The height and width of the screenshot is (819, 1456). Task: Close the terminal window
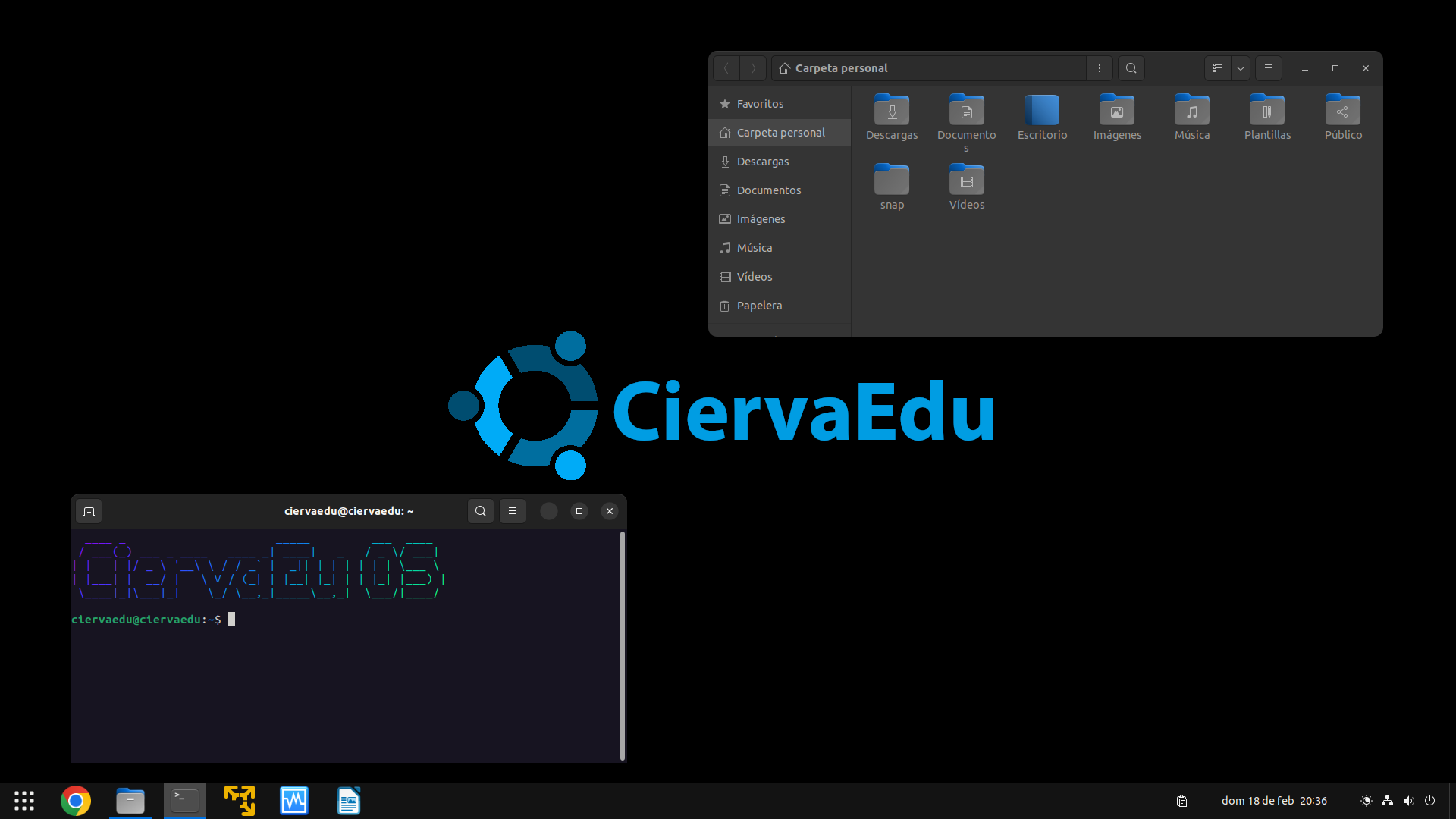[x=610, y=511]
